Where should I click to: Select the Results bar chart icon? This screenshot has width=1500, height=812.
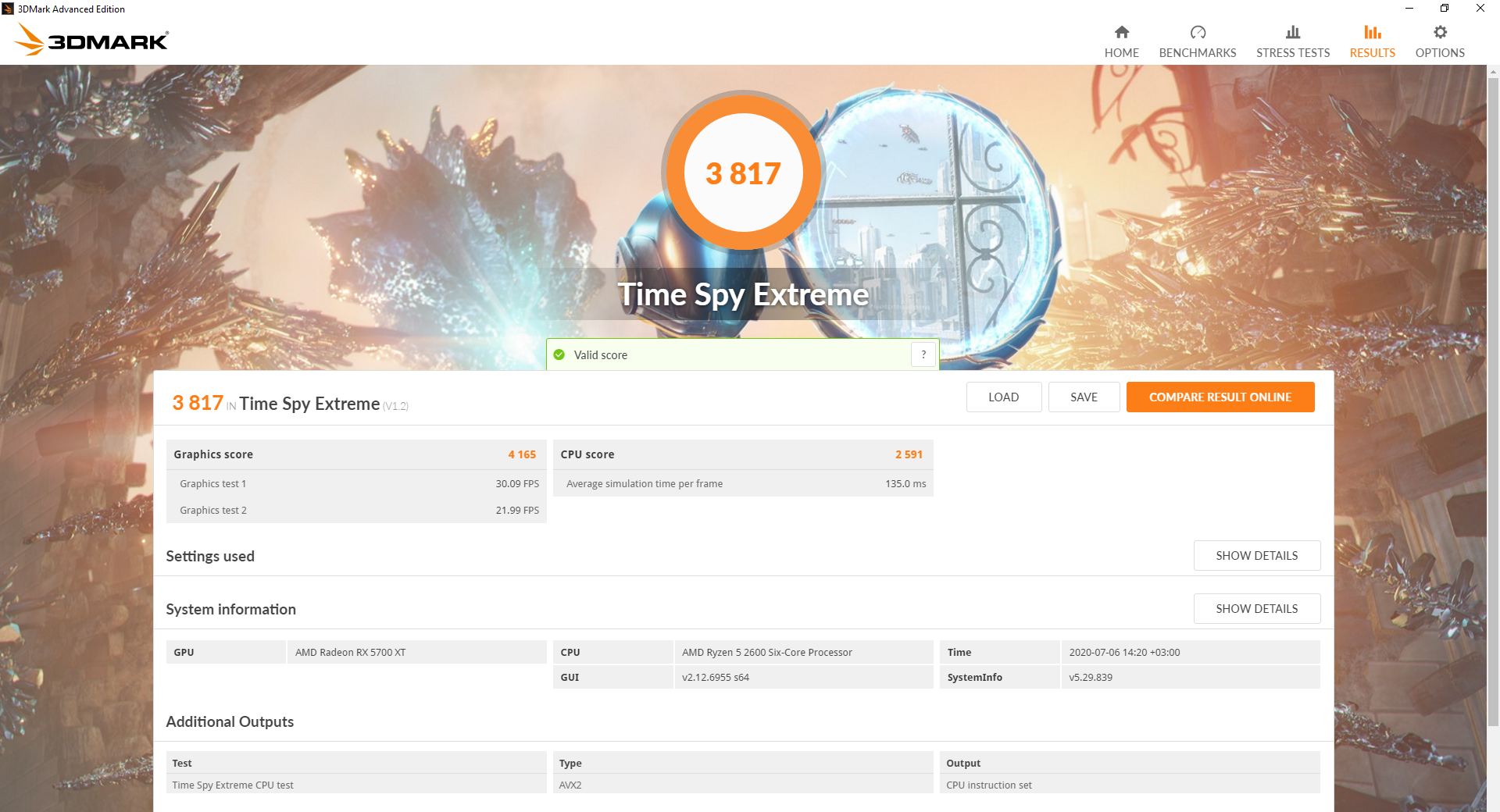point(1373,32)
